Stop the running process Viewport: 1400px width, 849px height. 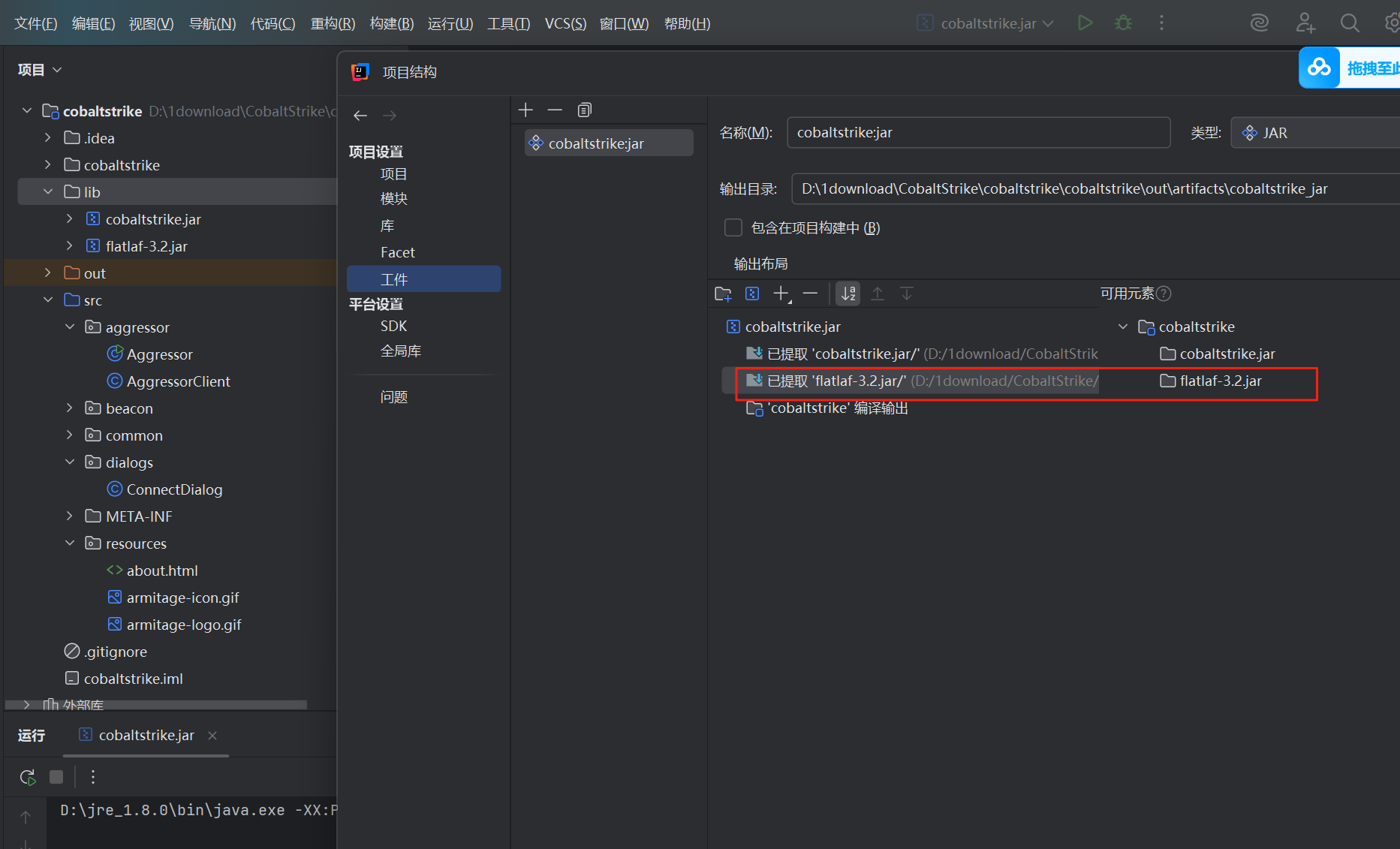coord(56,777)
